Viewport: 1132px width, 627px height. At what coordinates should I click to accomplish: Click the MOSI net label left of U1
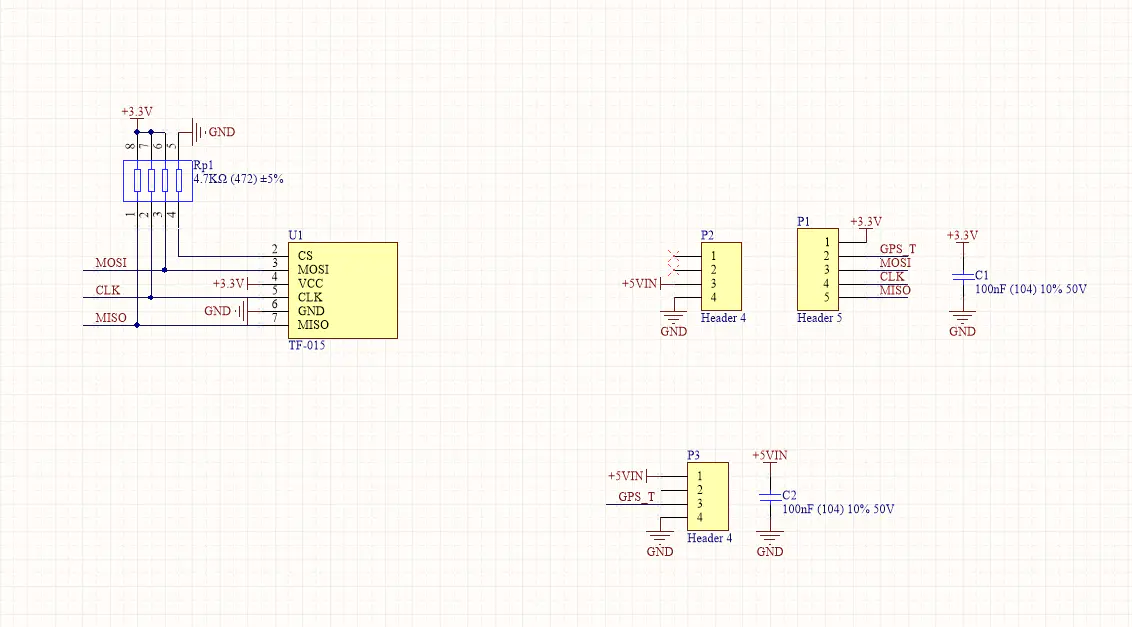pos(110,263)
